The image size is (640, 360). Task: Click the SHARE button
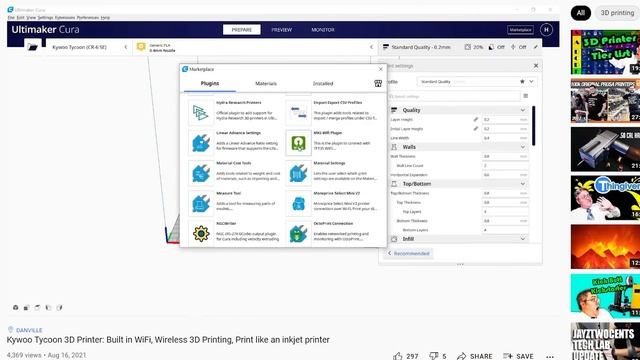pyautogui.click(x=475, y=356)
